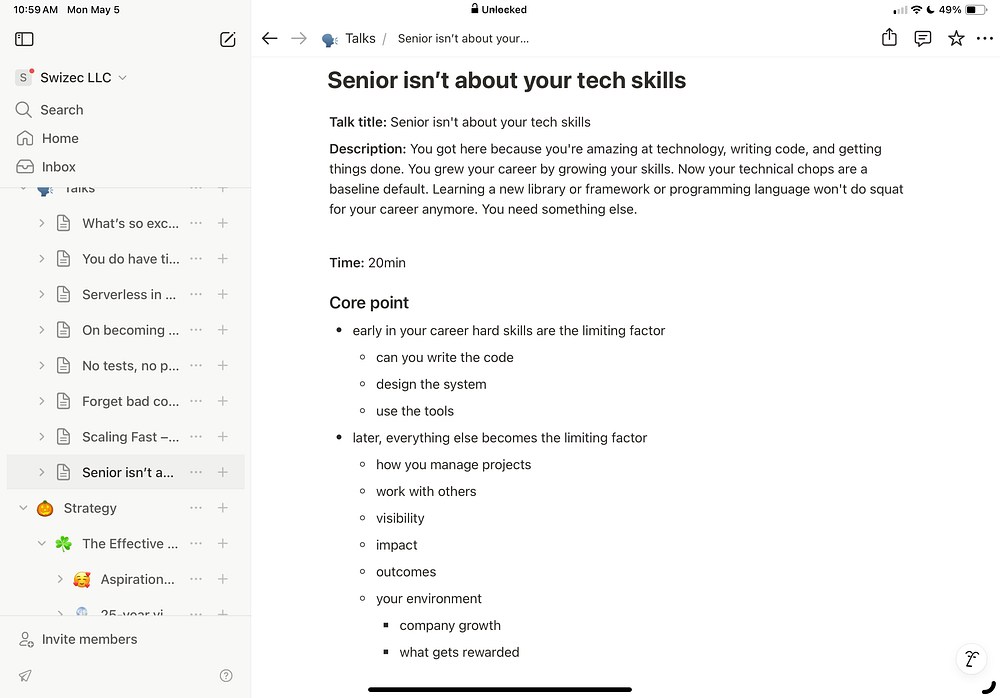
Task: Open Inbox in the sidebar
Action: 46,167
